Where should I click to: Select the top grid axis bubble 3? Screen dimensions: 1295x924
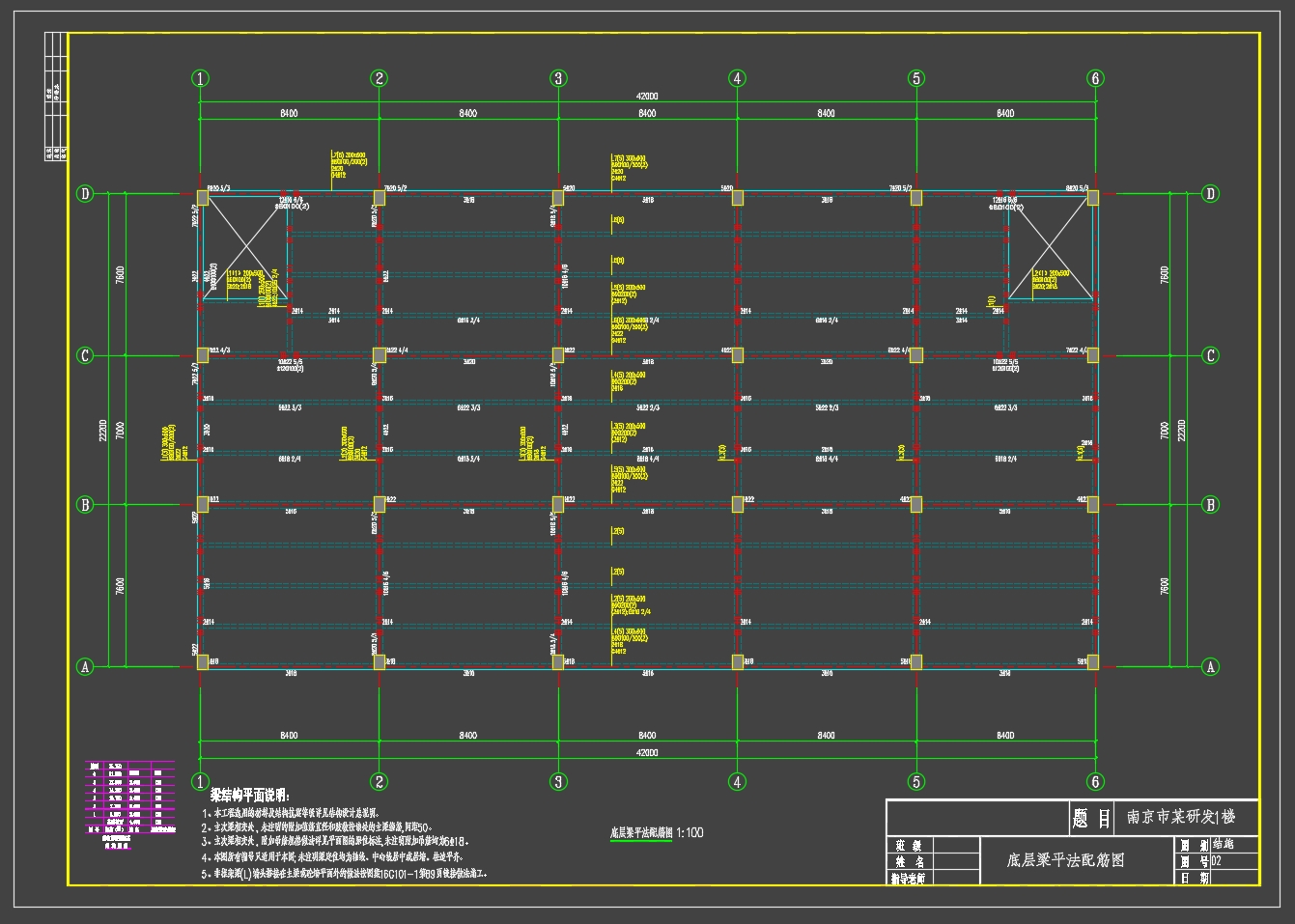558,78
